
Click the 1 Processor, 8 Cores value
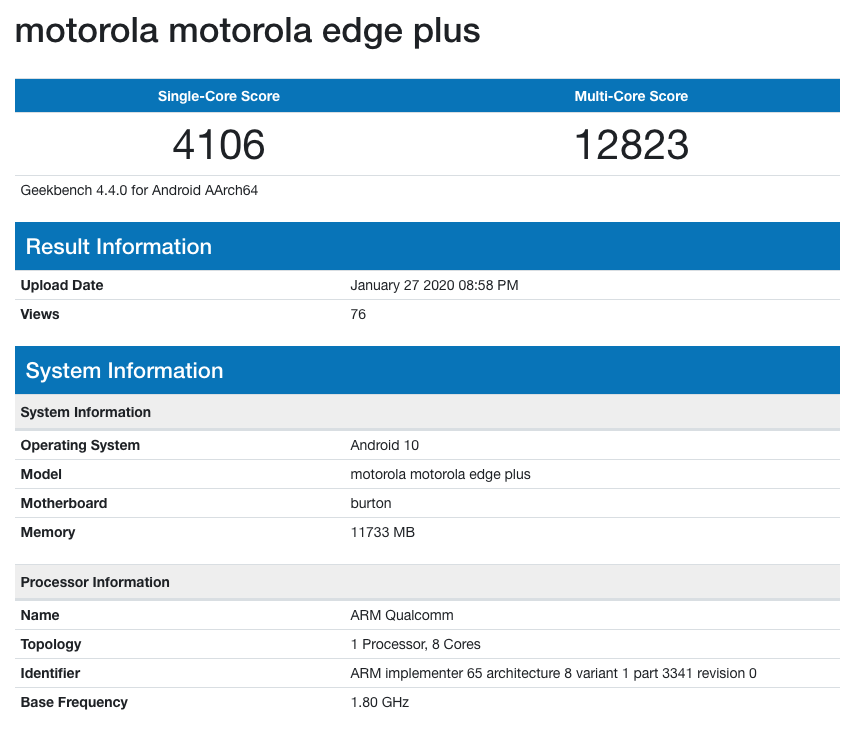(x=415, y=644)
